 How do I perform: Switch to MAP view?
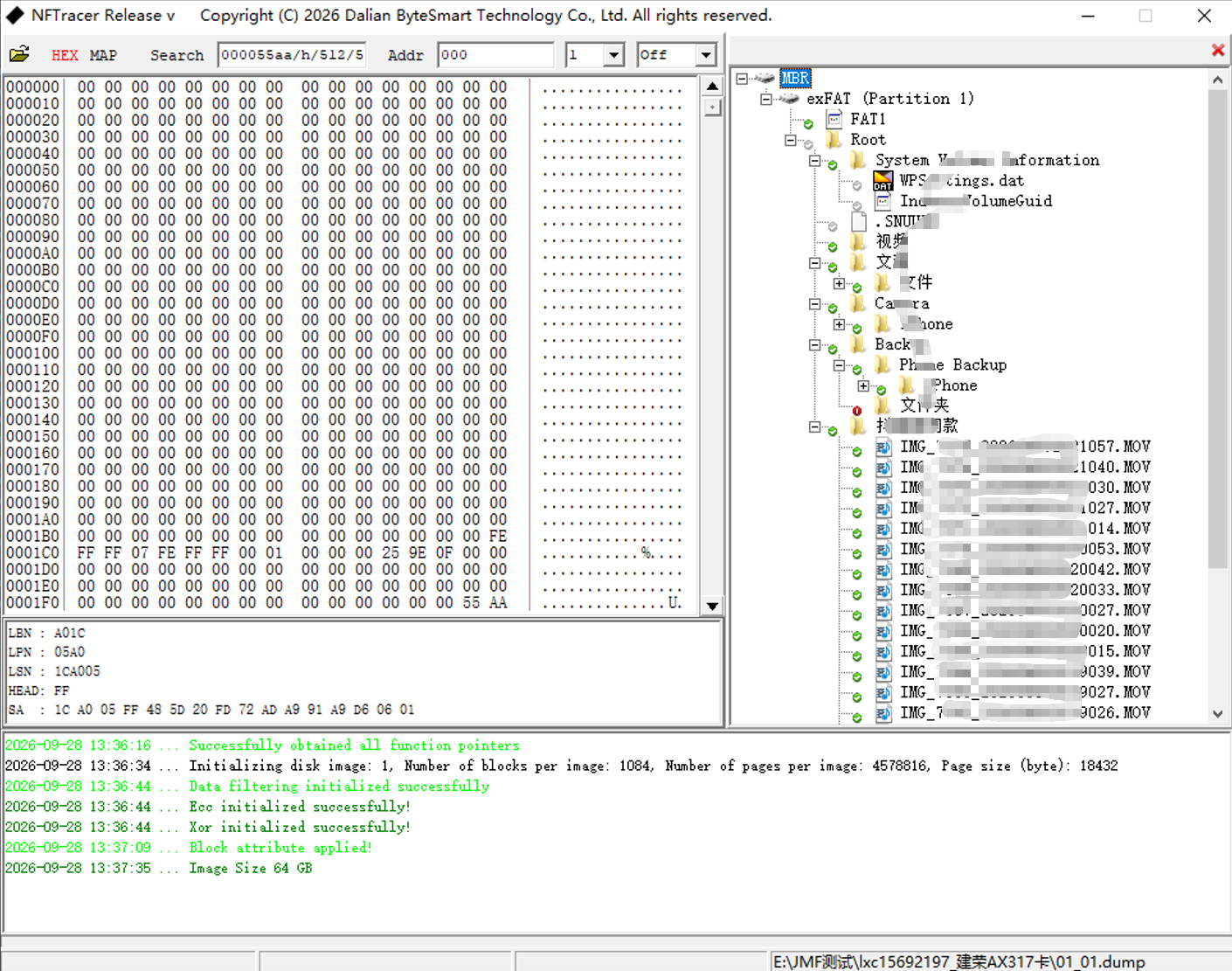click(x=103, y=55)
